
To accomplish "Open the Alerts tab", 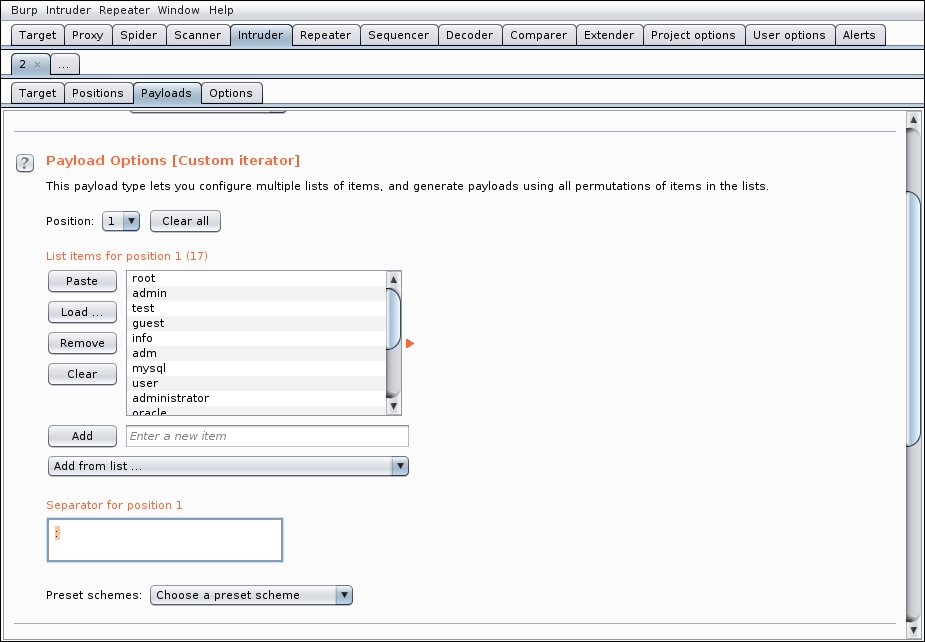I will [860, 35].
